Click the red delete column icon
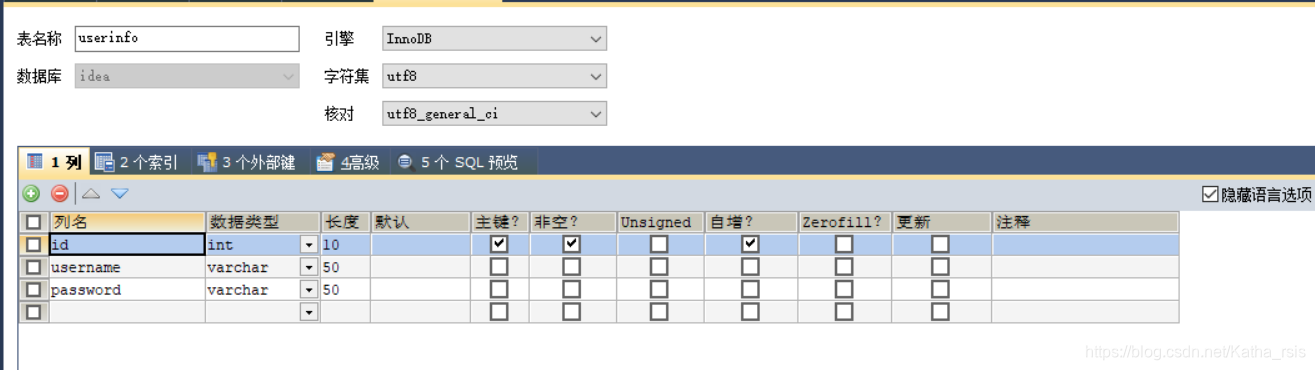Image resolution: width=1315 pixels, height=370 pixels. [x=60, y=194]
